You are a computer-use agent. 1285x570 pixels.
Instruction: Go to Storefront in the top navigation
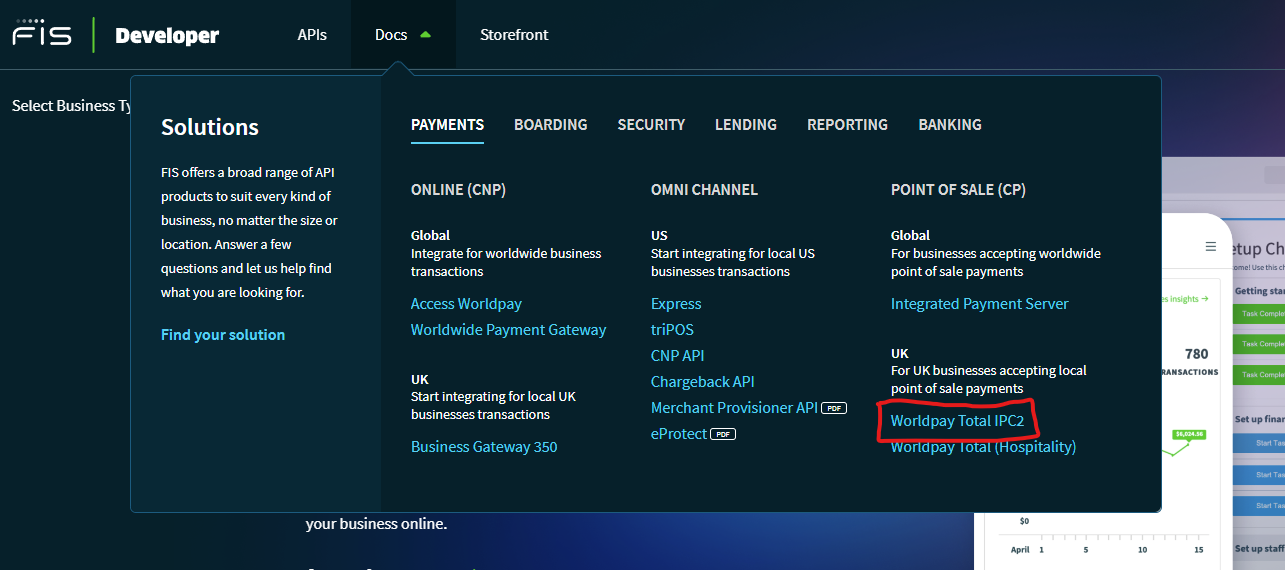pos(514,35)
